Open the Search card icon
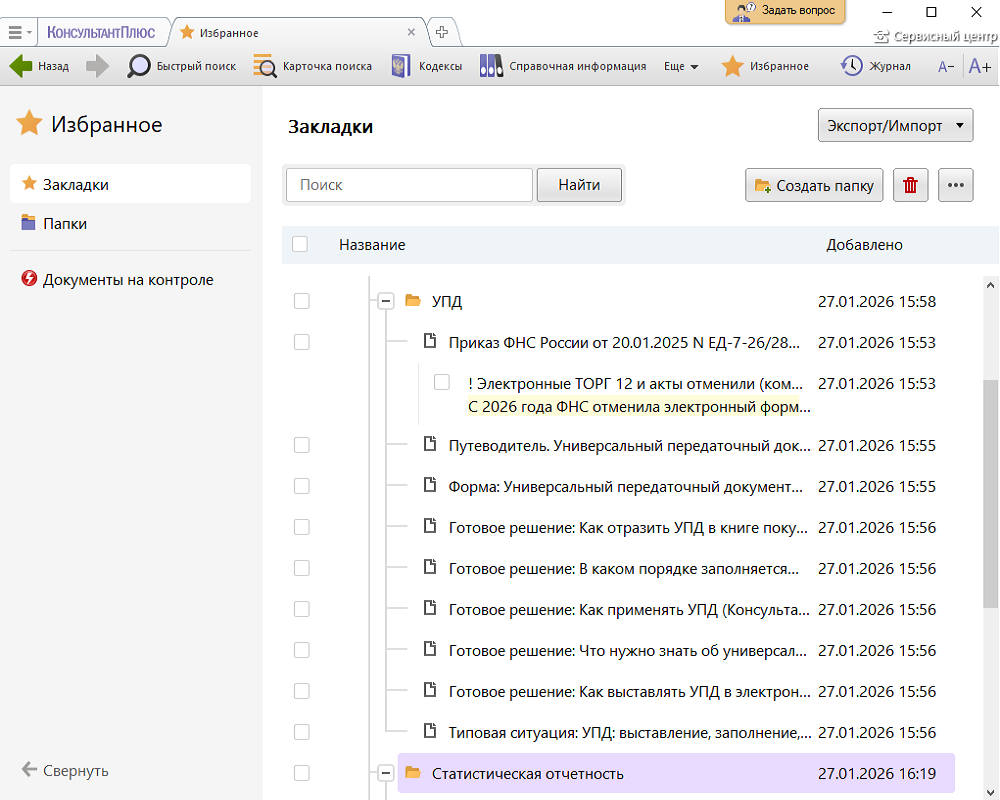 point(265,66)
